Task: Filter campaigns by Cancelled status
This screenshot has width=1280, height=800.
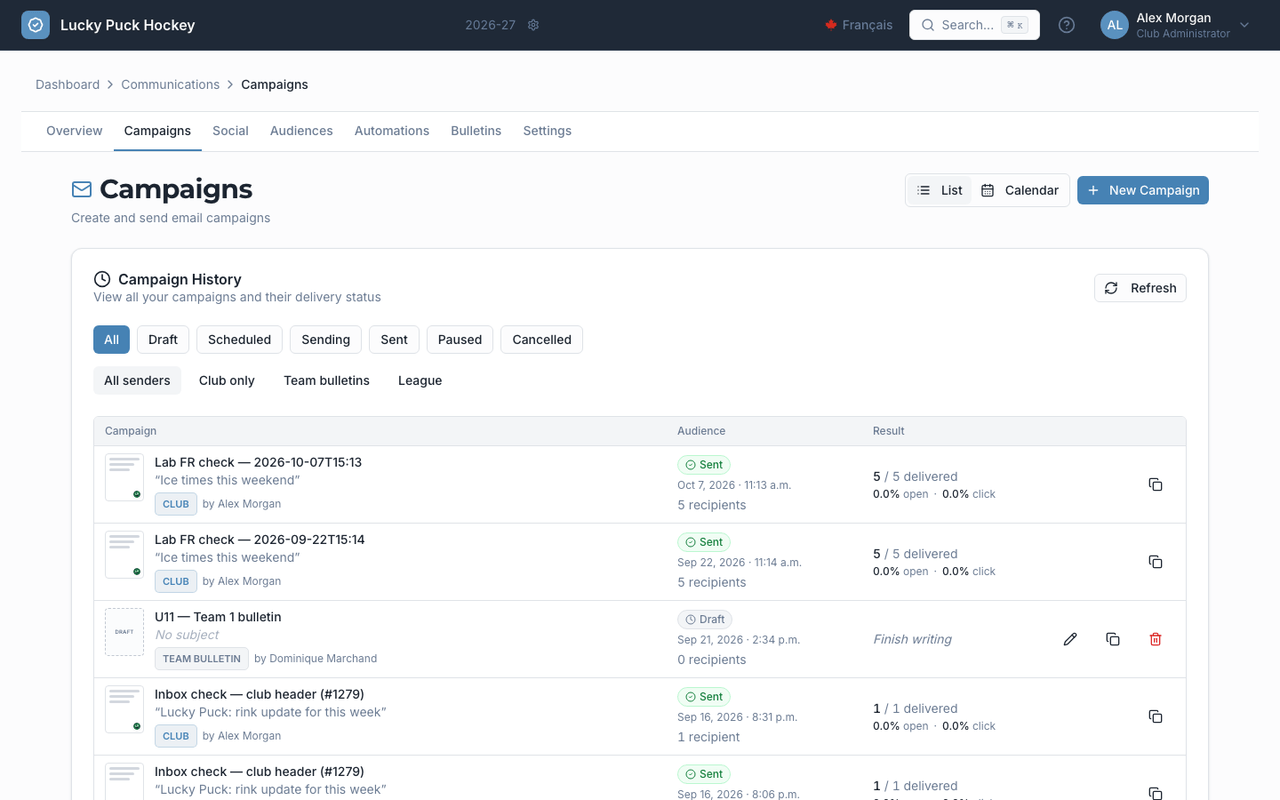Action: [542, 339]
